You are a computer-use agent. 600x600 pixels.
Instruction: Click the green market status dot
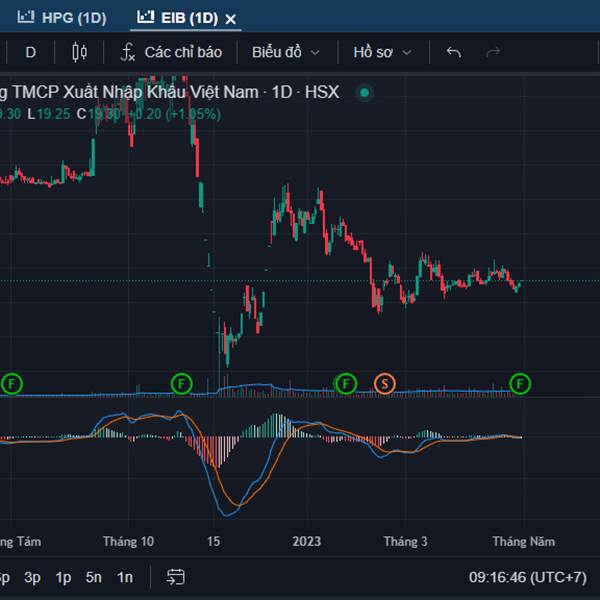(x=365, y=93)
